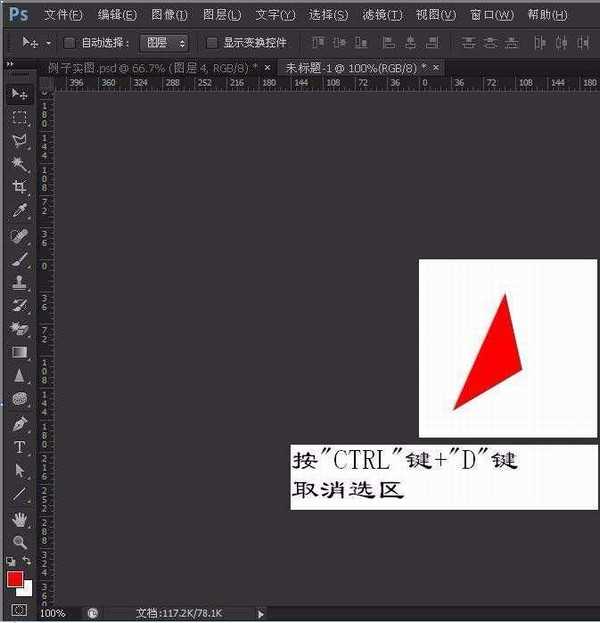Select the Polygonal Lasso tool
This screenshot has height=623, width=600.
coord(19,141)
